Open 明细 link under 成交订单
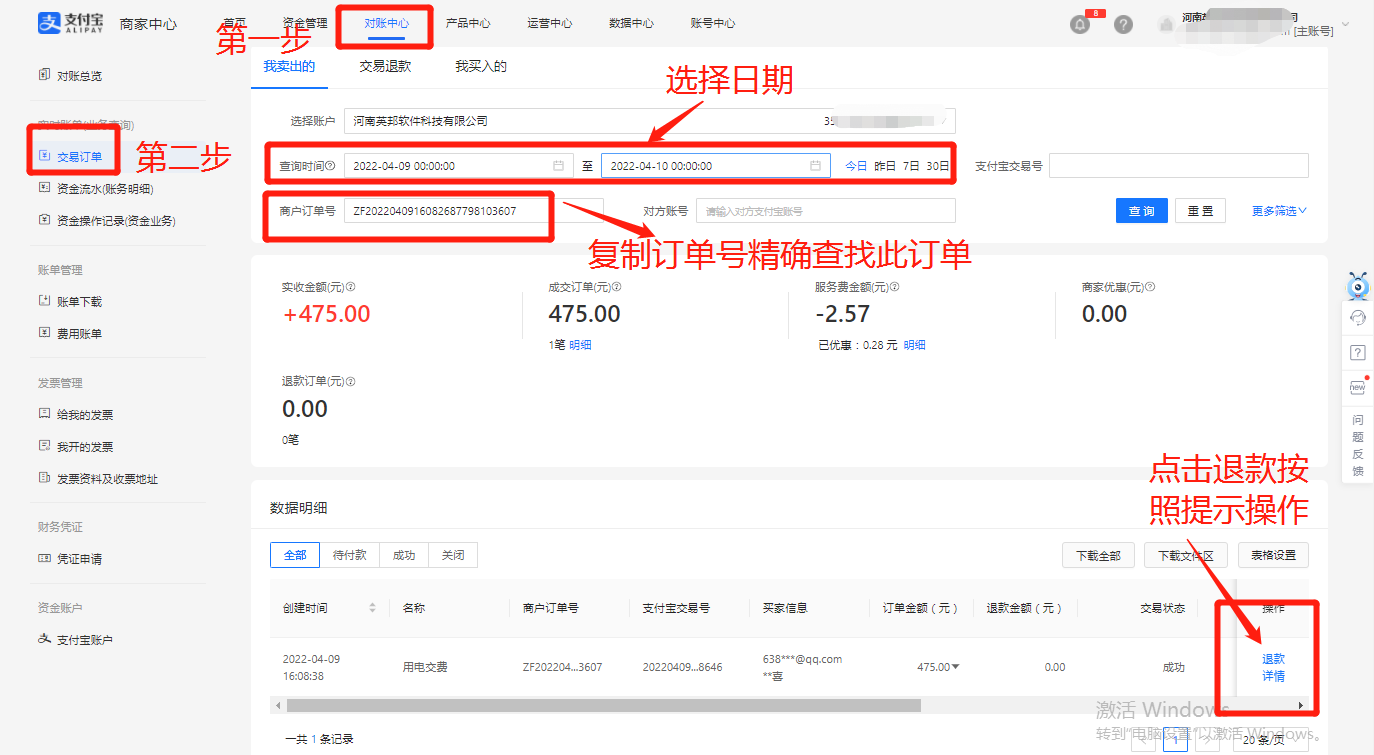Viewport: 1374px width, 755px height. pyautogui.click(x=581, y=345)
